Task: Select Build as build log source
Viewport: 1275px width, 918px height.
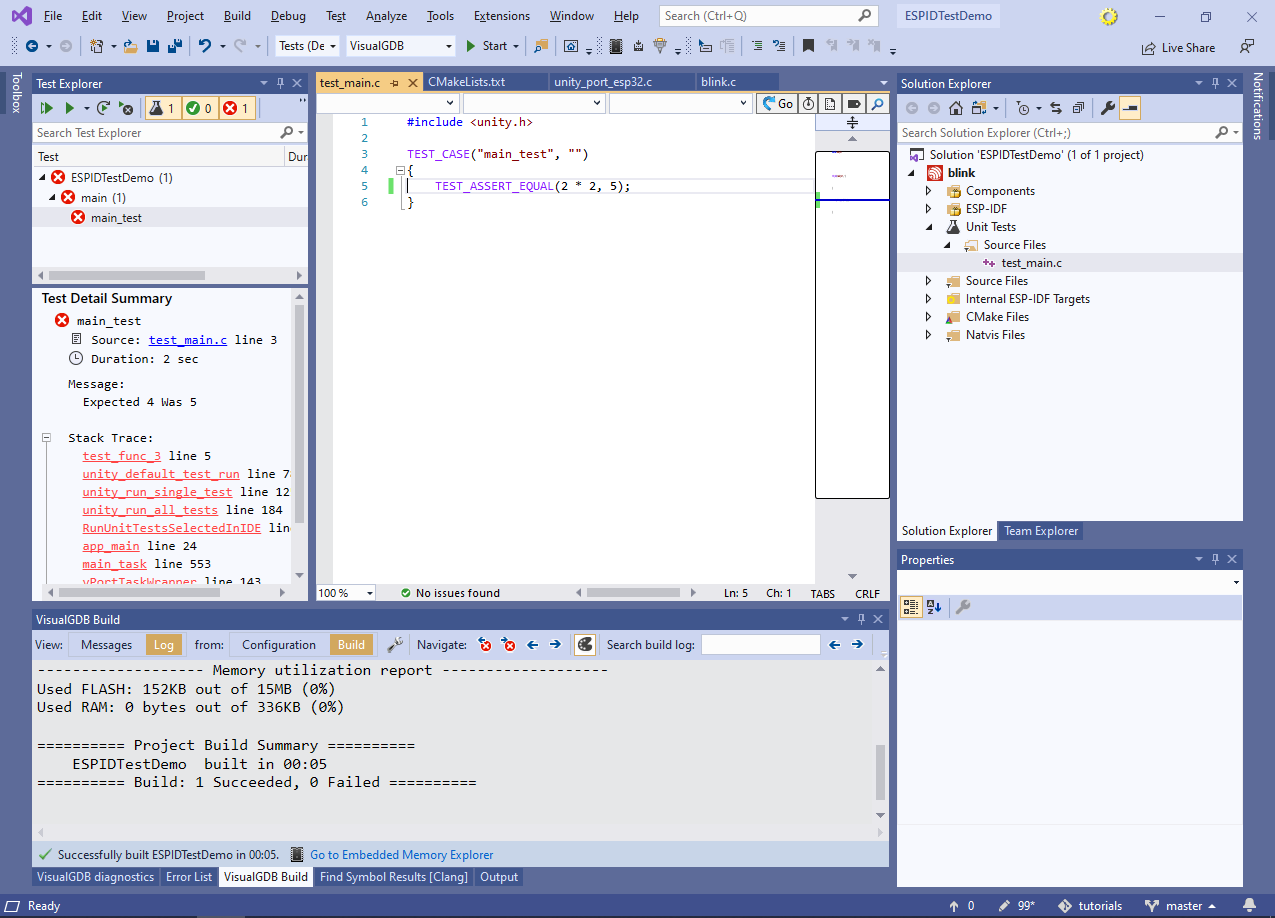Action: click(x=351, y=645)
